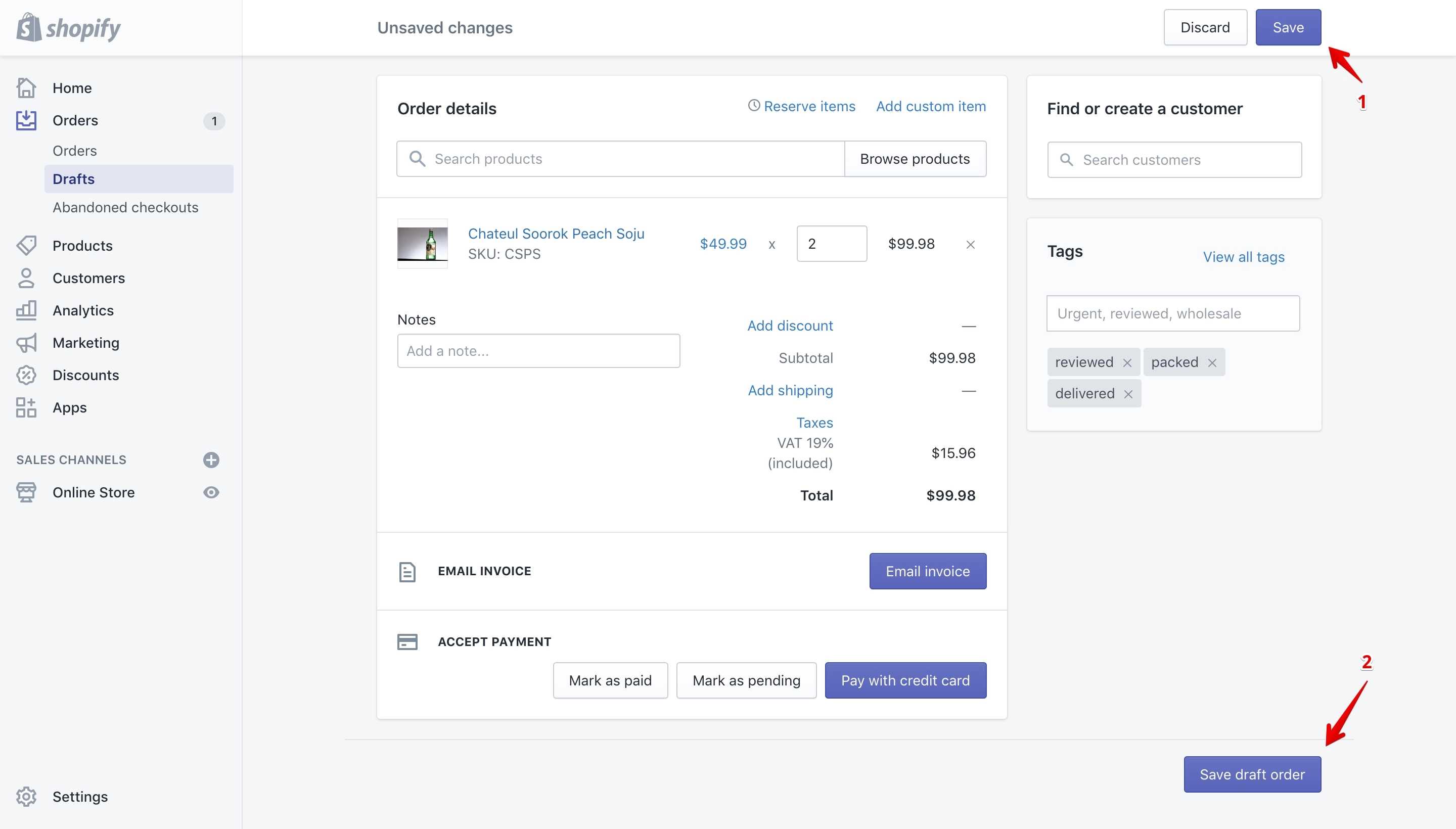Click Pay with credit card button
Image resolution: width=1456 pixels, height=829 pixels.
click(905, 680)
